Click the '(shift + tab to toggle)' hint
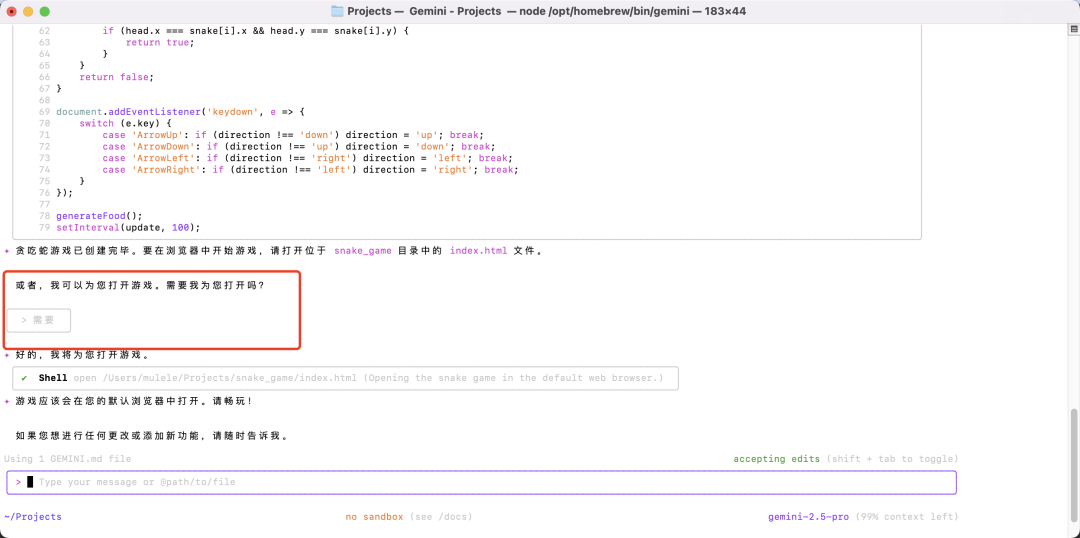This screenshot has width=1080, height=538. 892,459
